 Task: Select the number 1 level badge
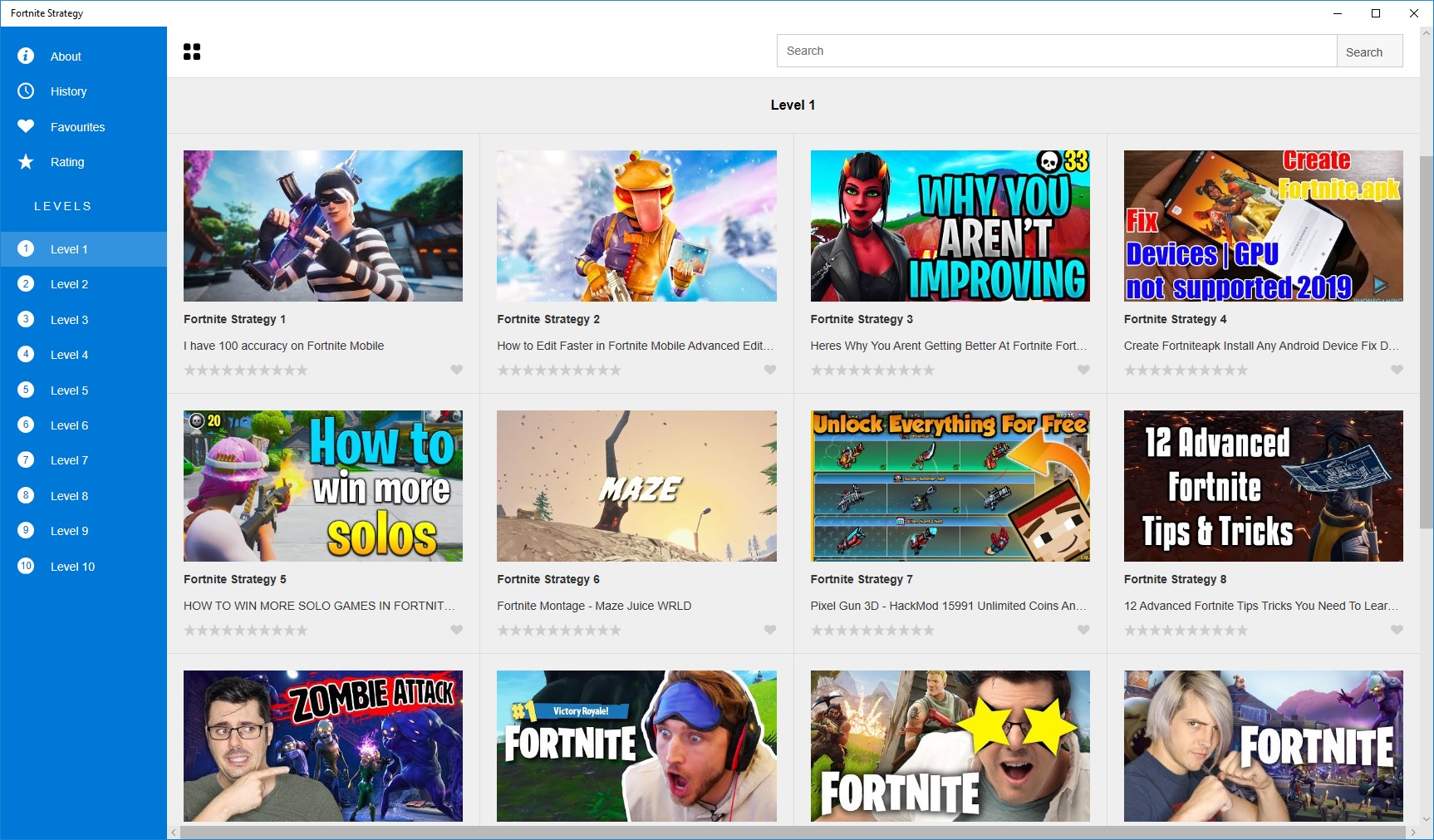26,248
